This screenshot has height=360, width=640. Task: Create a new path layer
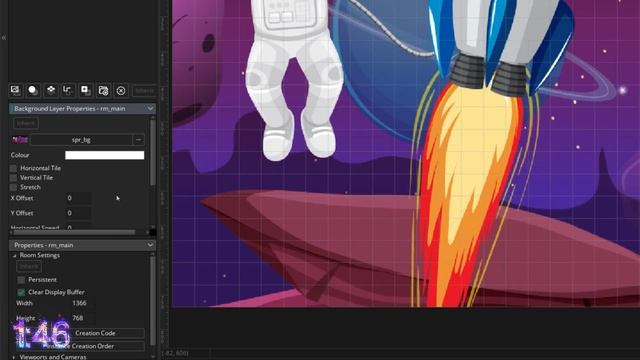click(68, 90)
